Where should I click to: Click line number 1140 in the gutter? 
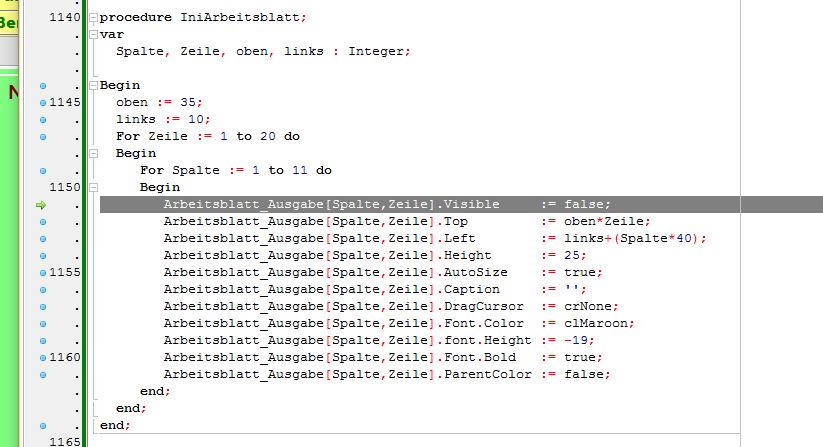(x=64, y=17)
